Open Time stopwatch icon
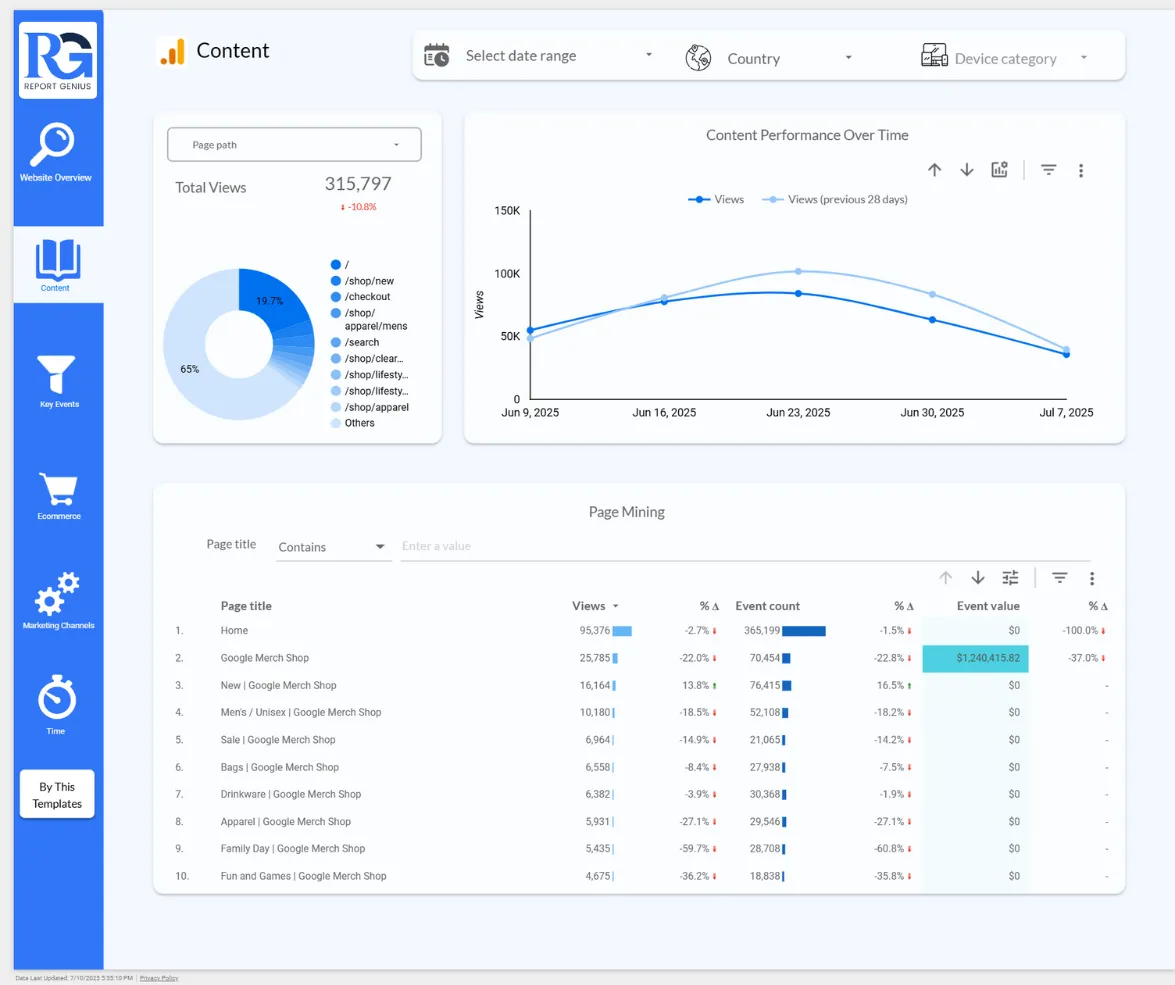 tap(57, 697)
